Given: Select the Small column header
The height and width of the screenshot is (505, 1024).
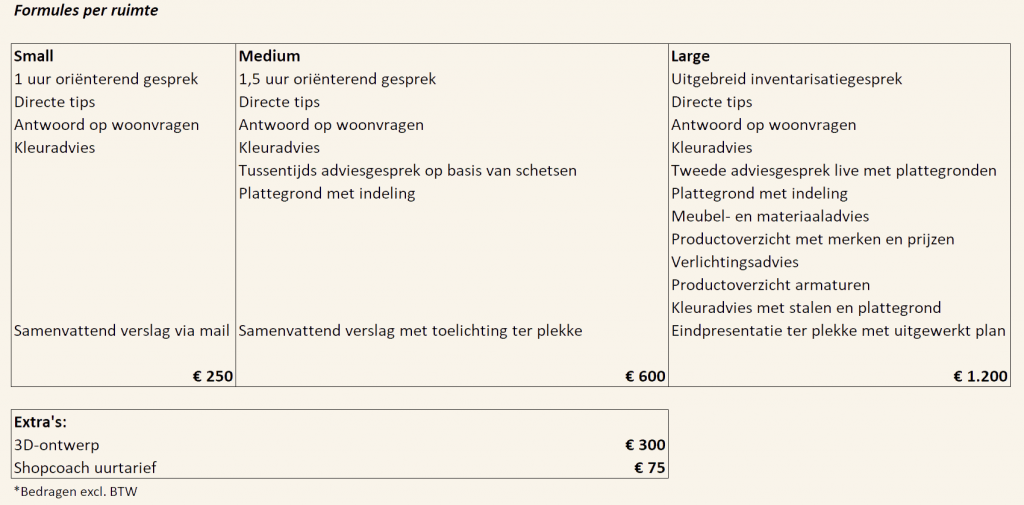Looking at the screenshot, I should [34, 56].
